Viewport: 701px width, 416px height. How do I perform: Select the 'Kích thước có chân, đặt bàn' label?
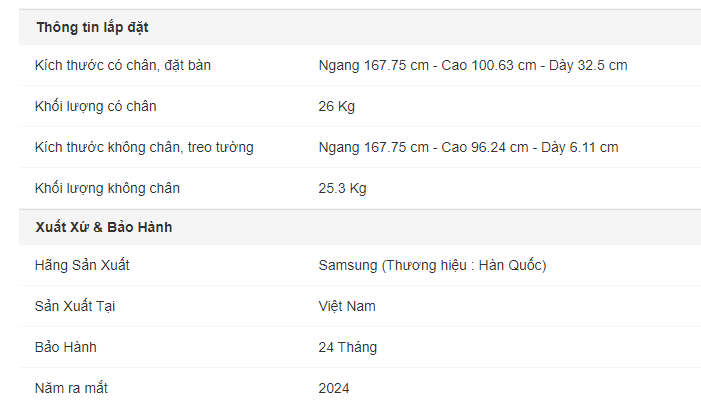(122, 65)
